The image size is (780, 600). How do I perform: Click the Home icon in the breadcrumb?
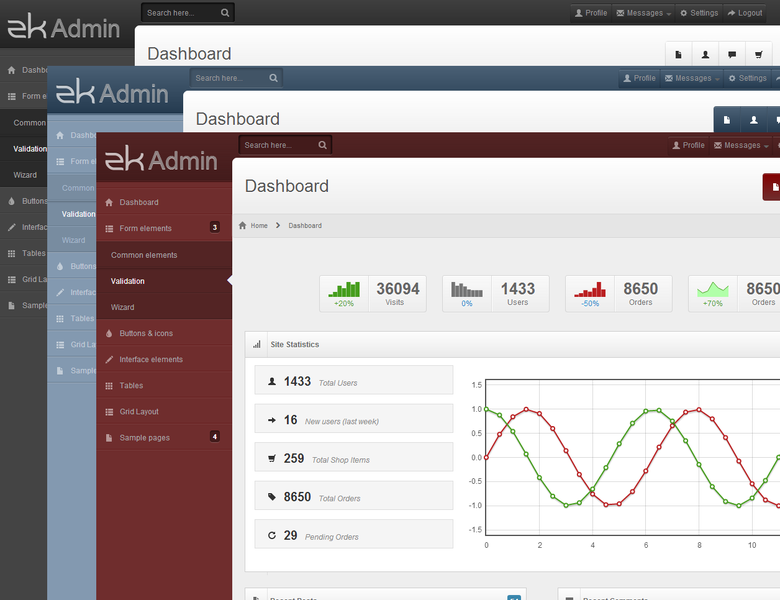[x=243, y=226]
